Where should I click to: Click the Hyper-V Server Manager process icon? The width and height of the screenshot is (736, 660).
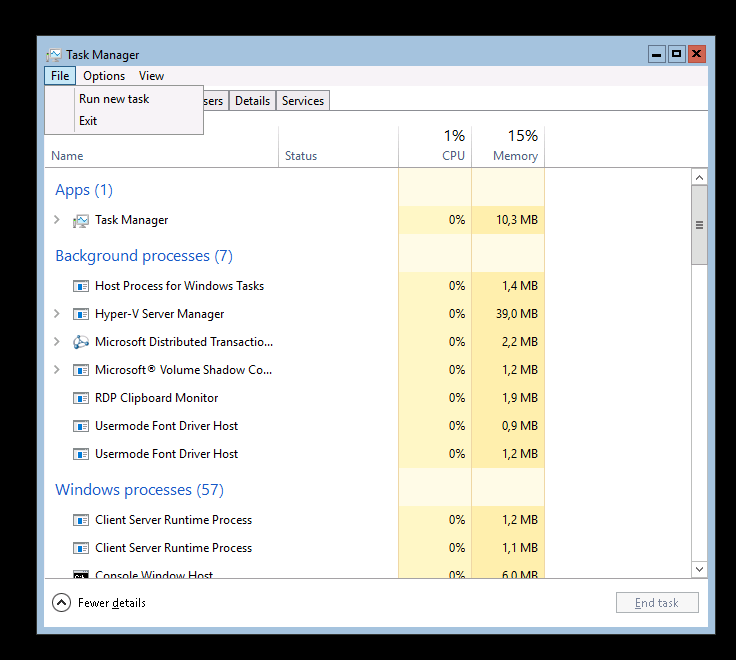pos(81,314)
